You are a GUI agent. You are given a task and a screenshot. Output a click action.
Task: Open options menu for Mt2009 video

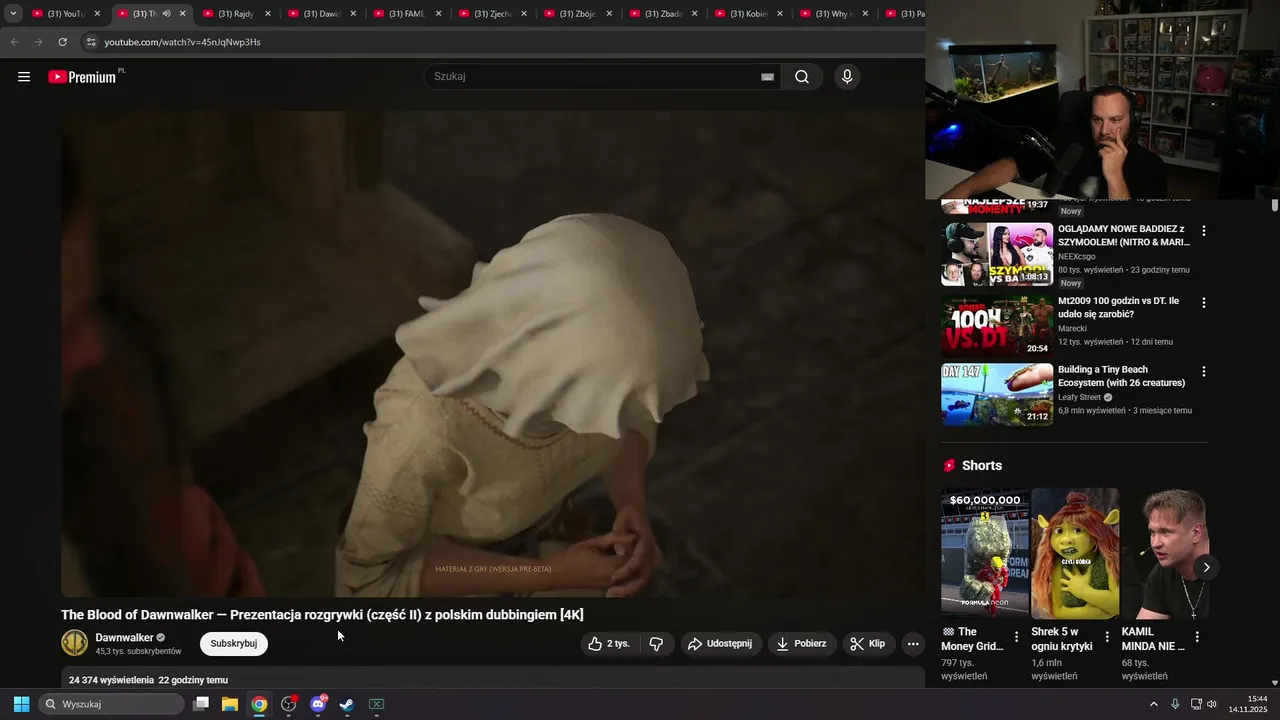1203,303
